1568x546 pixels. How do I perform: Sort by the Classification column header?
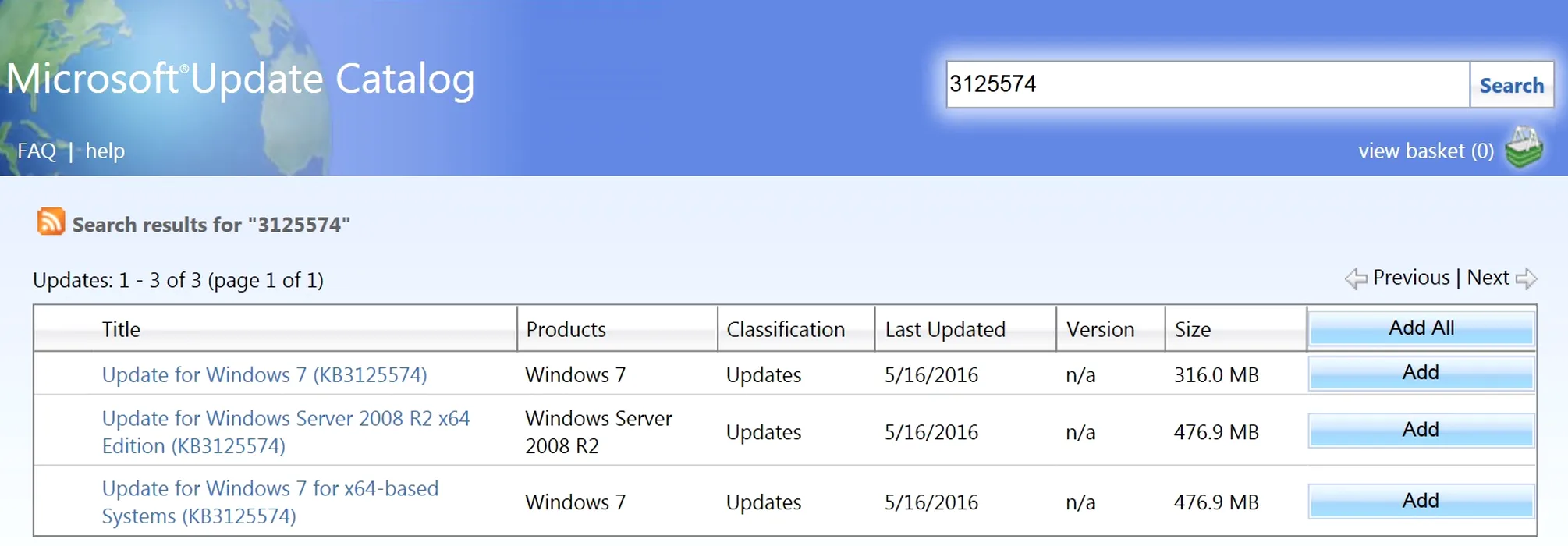(x=786, y=329)
